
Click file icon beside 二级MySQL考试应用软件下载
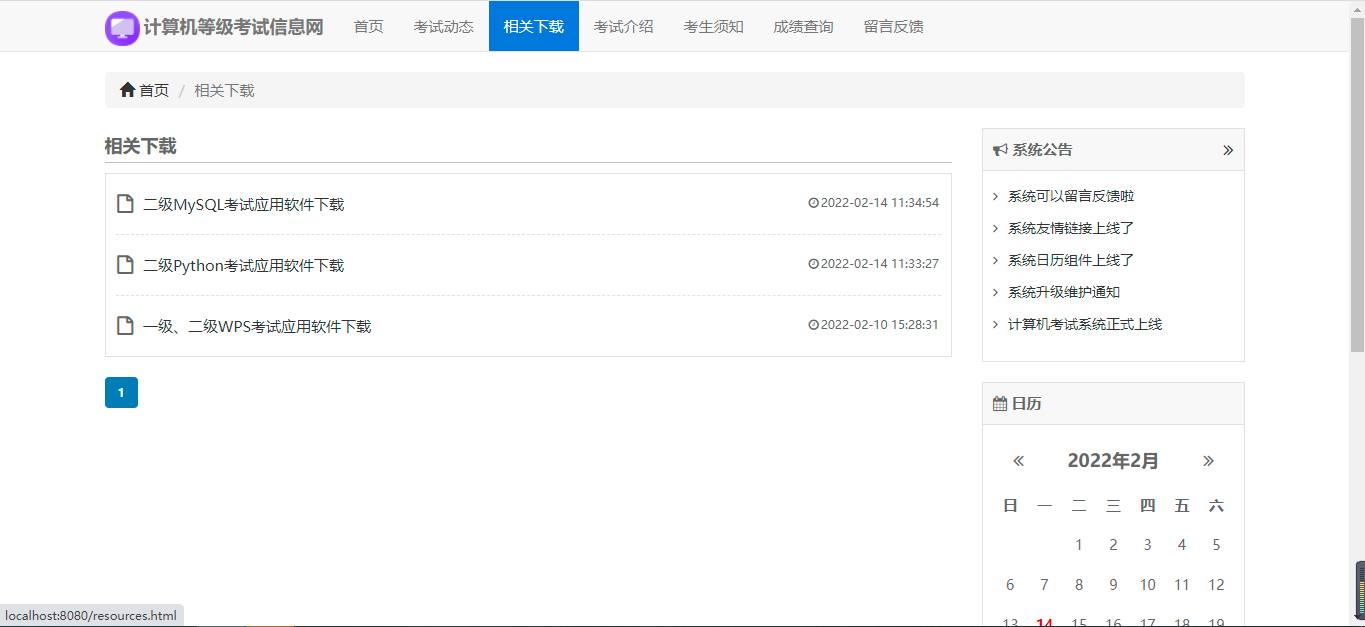coord(126,204)
